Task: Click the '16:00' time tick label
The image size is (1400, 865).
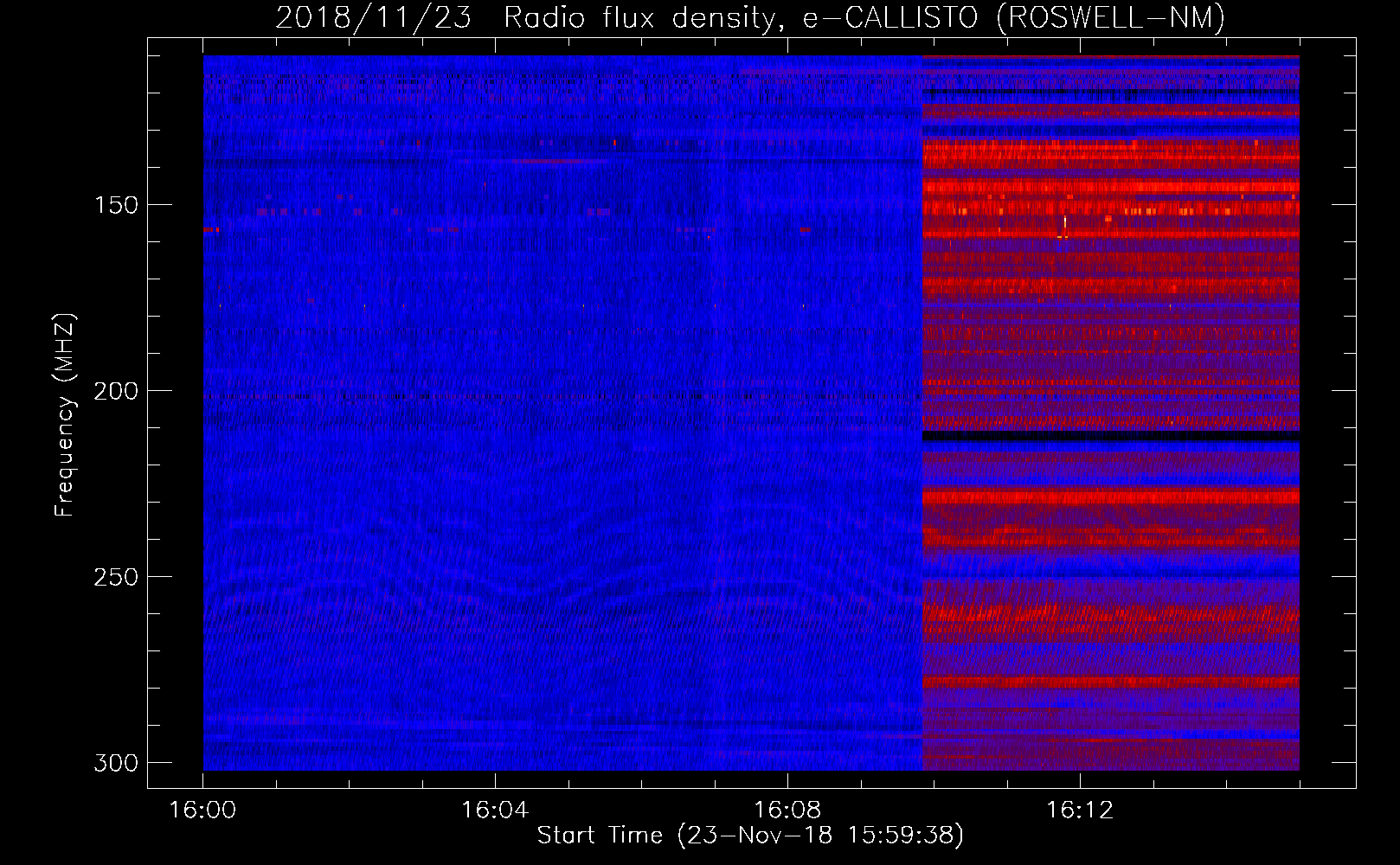Action: [x=202, y=811]
